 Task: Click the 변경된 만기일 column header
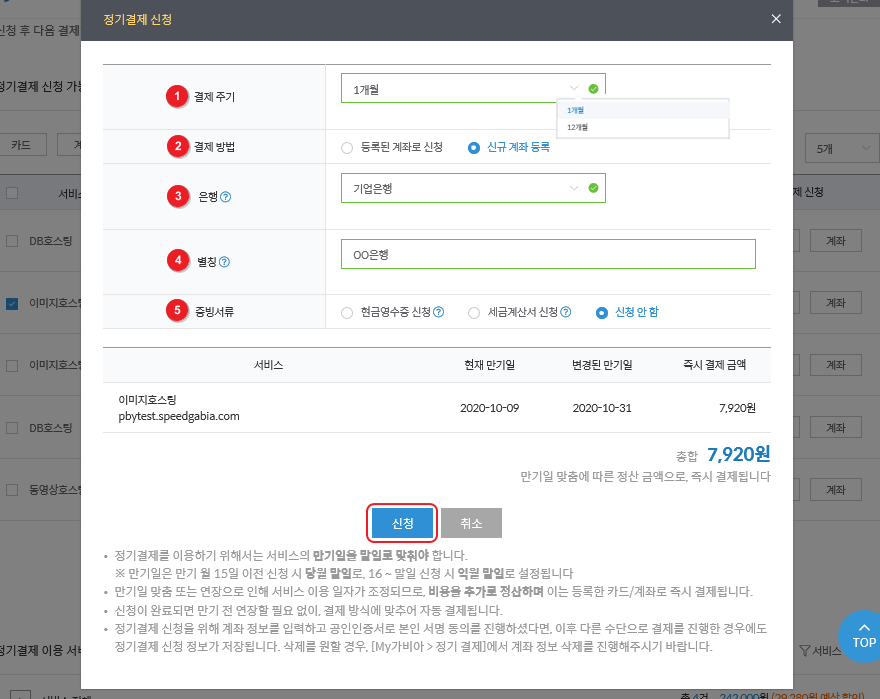click(x=602, y=365)
